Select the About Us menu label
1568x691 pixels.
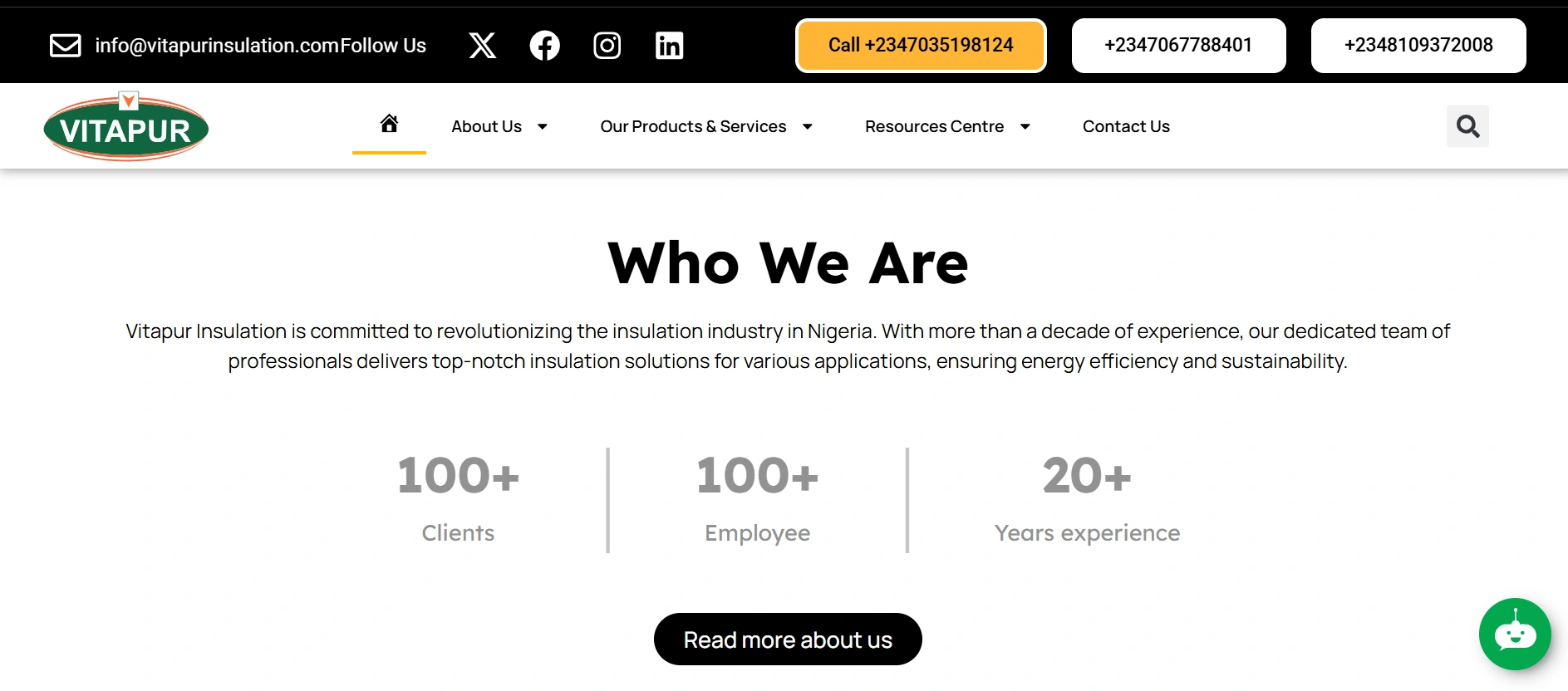click(486, 127)
